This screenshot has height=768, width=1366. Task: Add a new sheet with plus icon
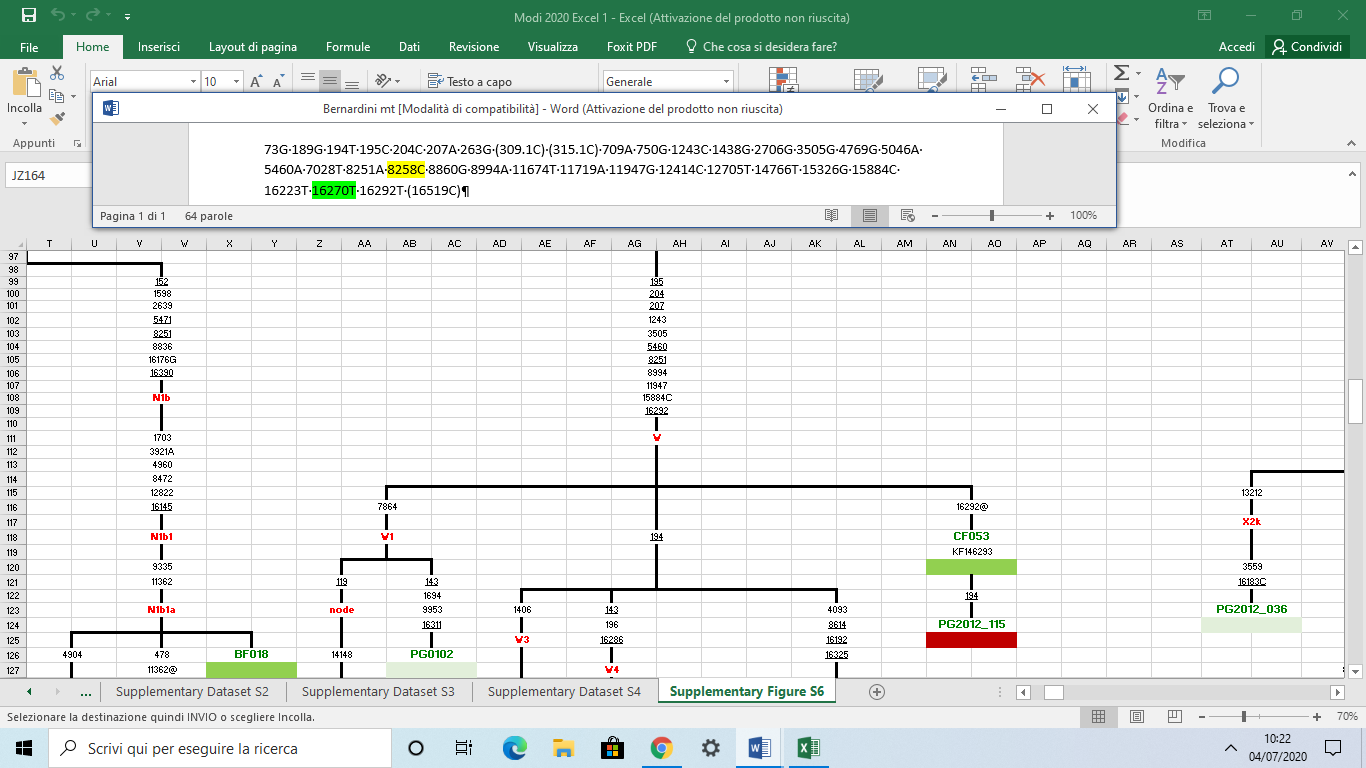877,692
